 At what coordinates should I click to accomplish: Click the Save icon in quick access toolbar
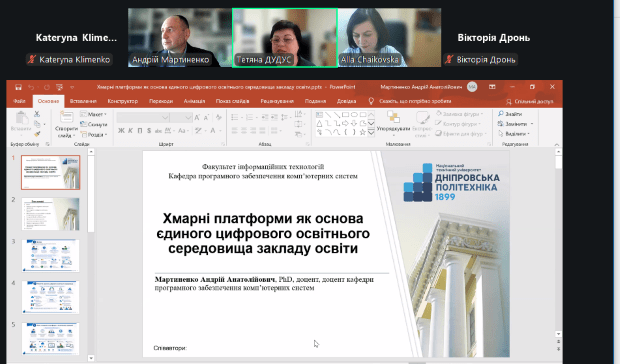(18, 87)
